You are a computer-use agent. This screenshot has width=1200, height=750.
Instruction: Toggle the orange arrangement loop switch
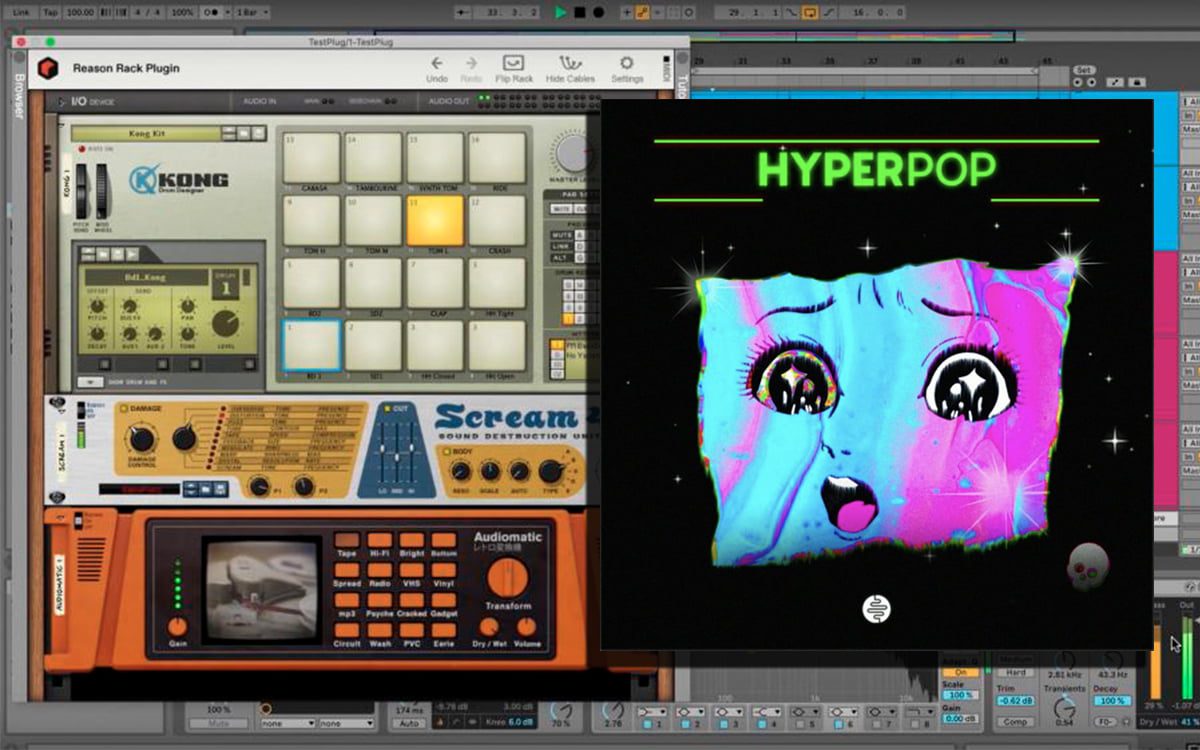point(809,12)
